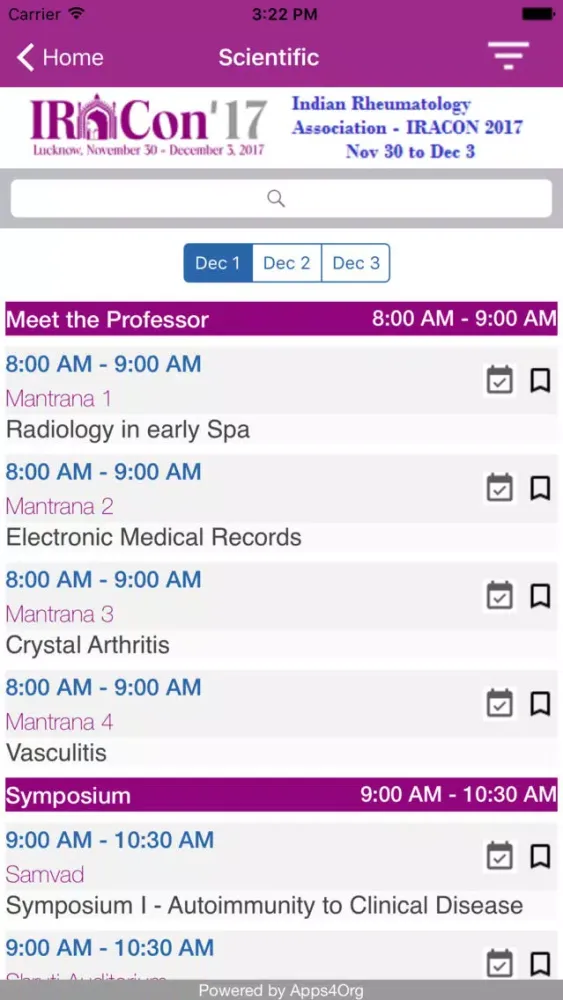The image size is (563, 1000).
Task: Switch to the Dec 2 tab
Action: (287, 263)
